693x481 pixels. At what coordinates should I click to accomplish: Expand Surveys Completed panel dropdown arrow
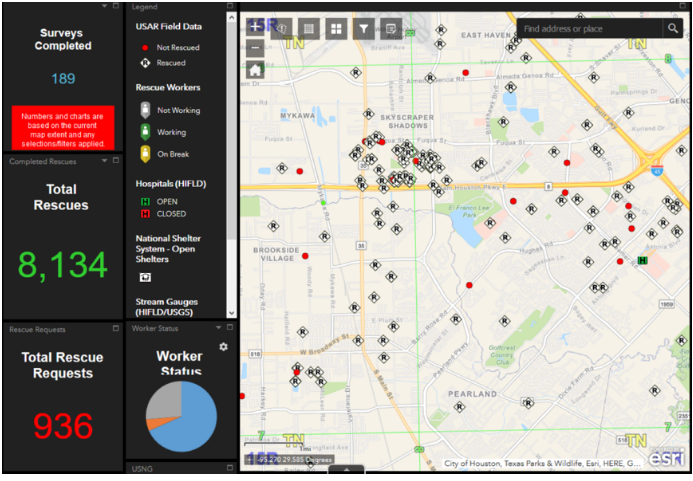click(103, 6)
